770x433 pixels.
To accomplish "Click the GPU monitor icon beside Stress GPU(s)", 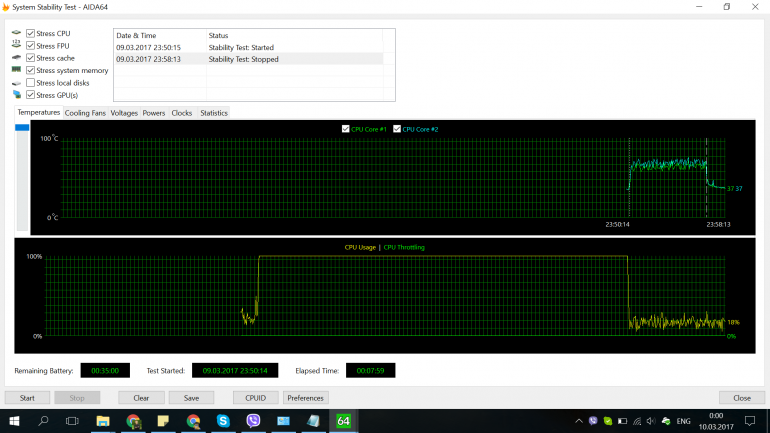I will point(17,94).
